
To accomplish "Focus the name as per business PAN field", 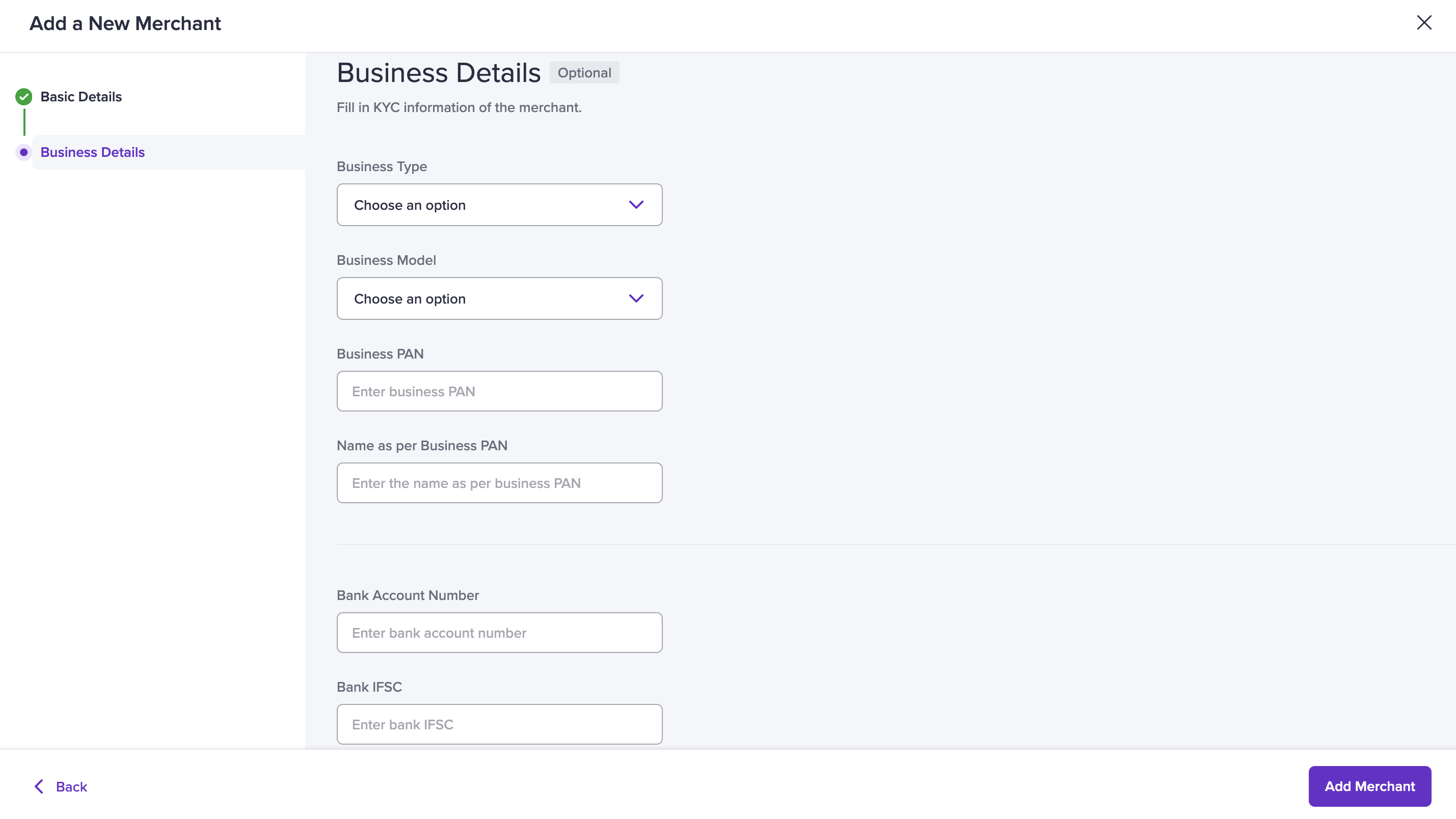I will (x=499, y=483).
